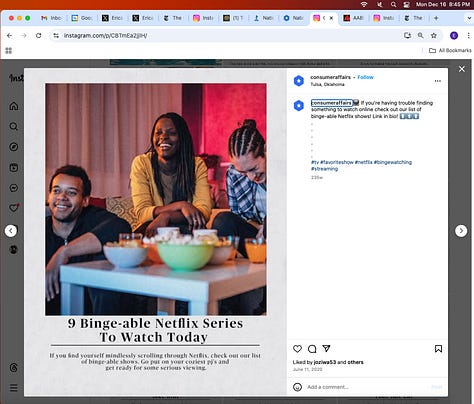Open Instagram Home from the sidebar
The width and height of the screenshot is (474, 404).
coord(14,106)
